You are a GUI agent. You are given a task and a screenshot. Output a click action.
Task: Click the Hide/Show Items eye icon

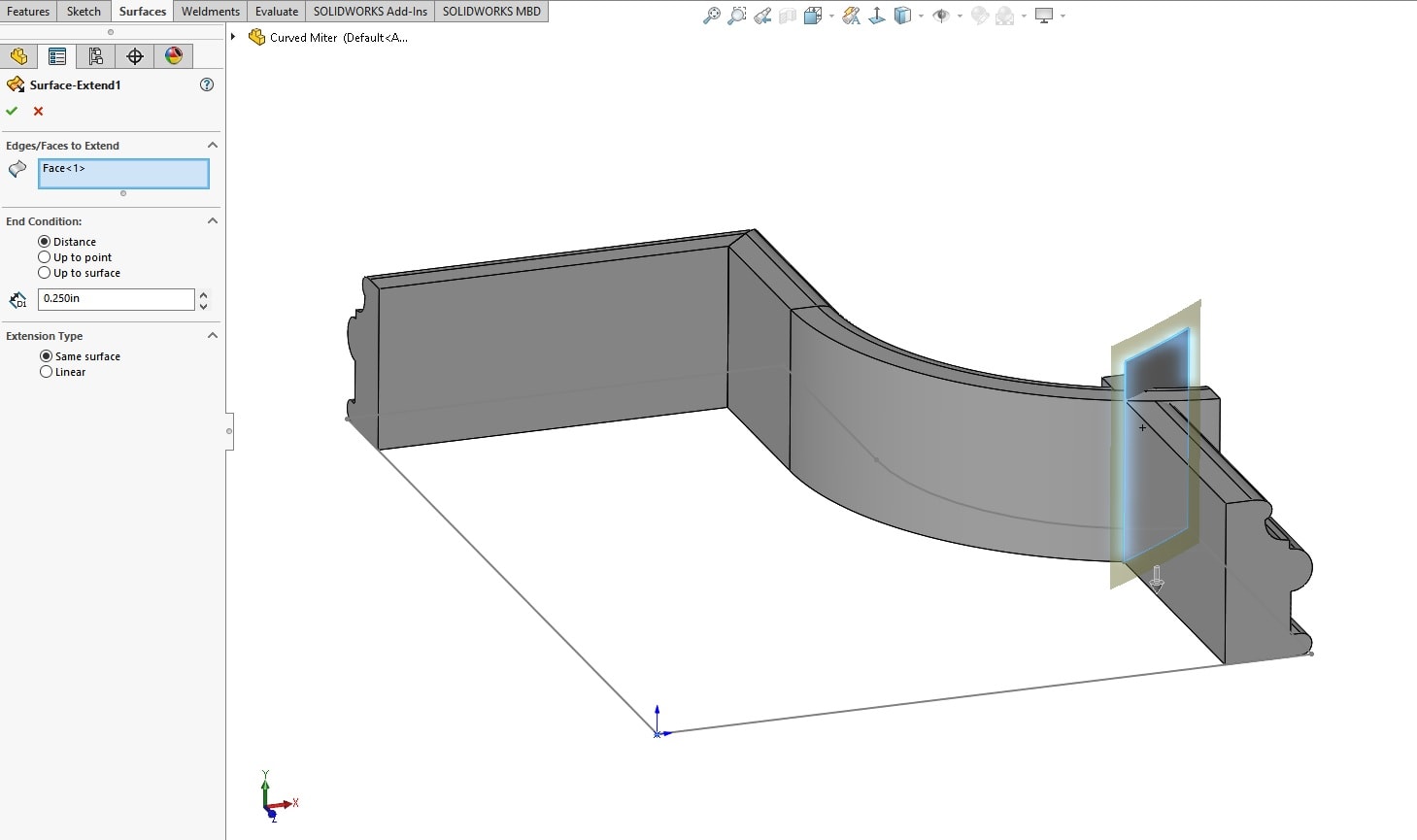click(x=940, y=16)
